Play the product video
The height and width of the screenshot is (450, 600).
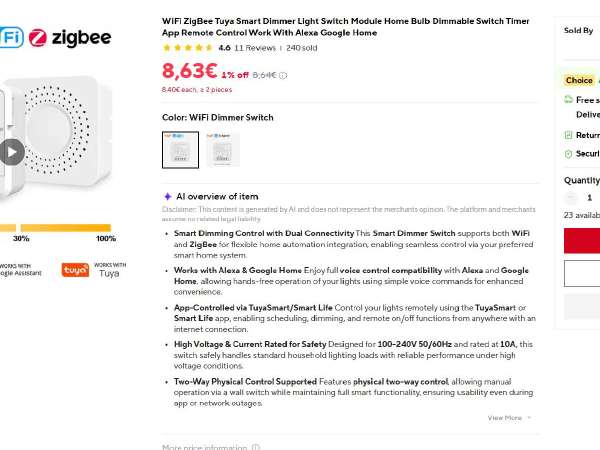pos(11,152)
